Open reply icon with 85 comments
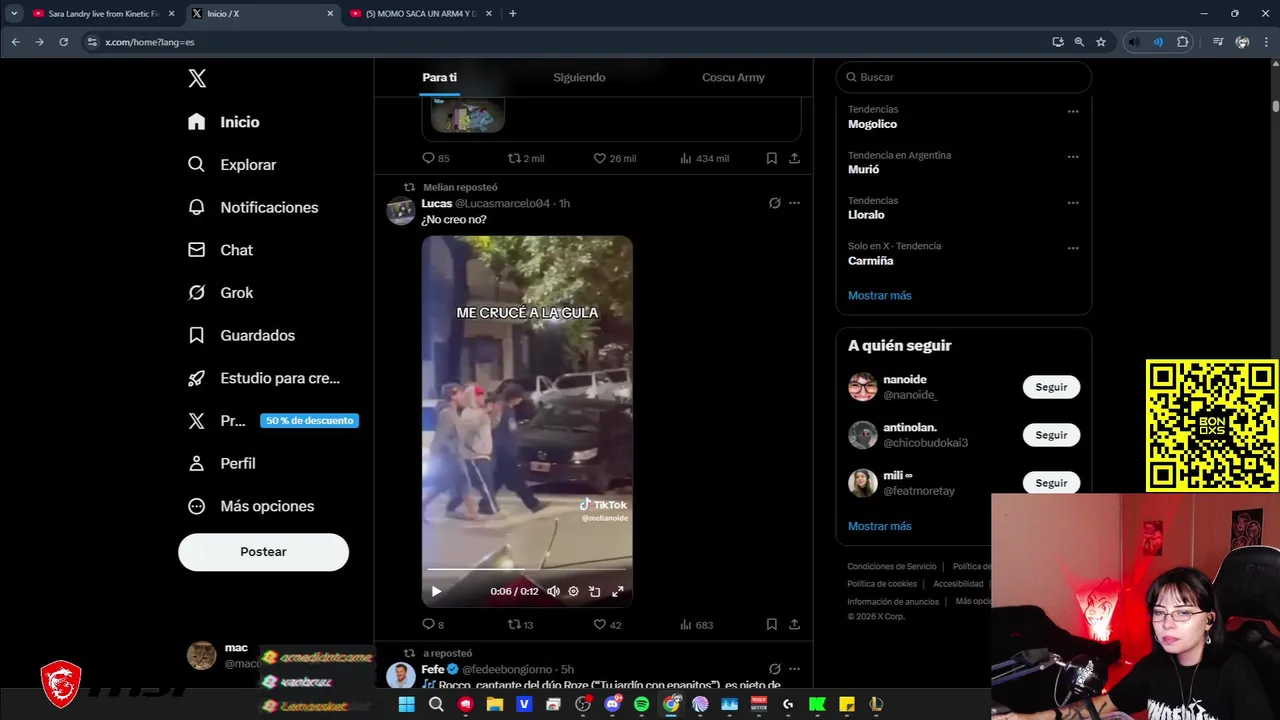Viewport: 1280px width, 720px height. click(x=435, y=158)
